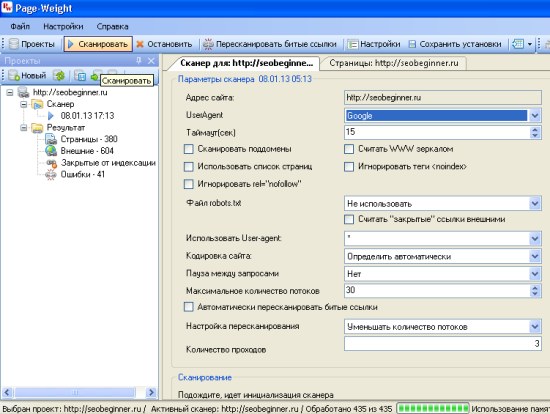Check Игнорировать rel="nofollow" option
Screen dimensions: 550x414
189,184
